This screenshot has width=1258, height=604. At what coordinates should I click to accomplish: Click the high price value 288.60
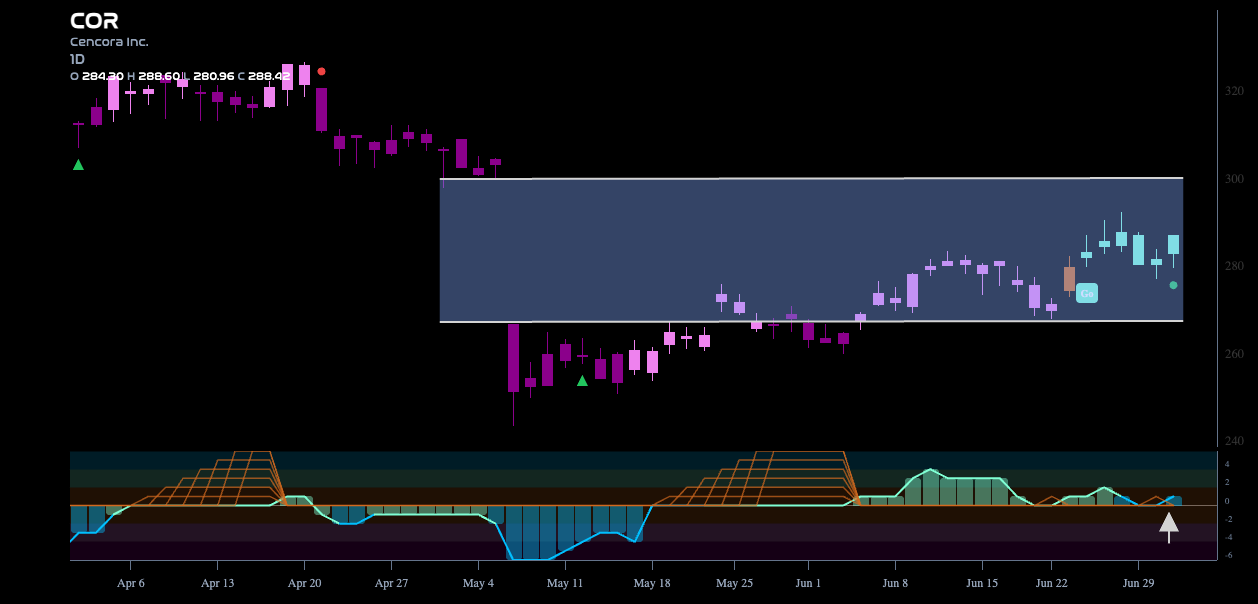pos(159,76)
